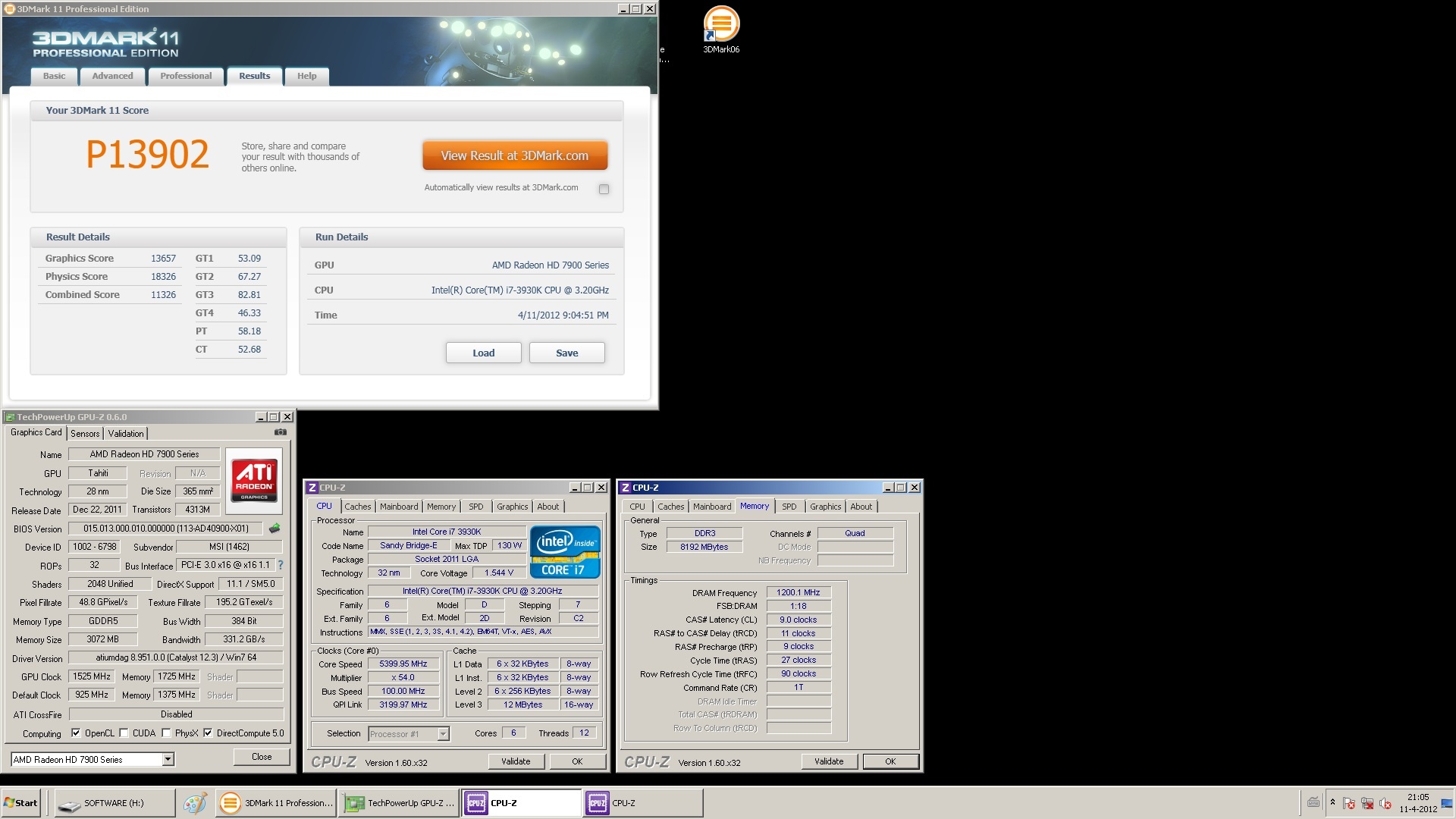Click the GPU-Z screenshot camera icon
Viewport: 1456px width, 819px height.
(280, 432)
